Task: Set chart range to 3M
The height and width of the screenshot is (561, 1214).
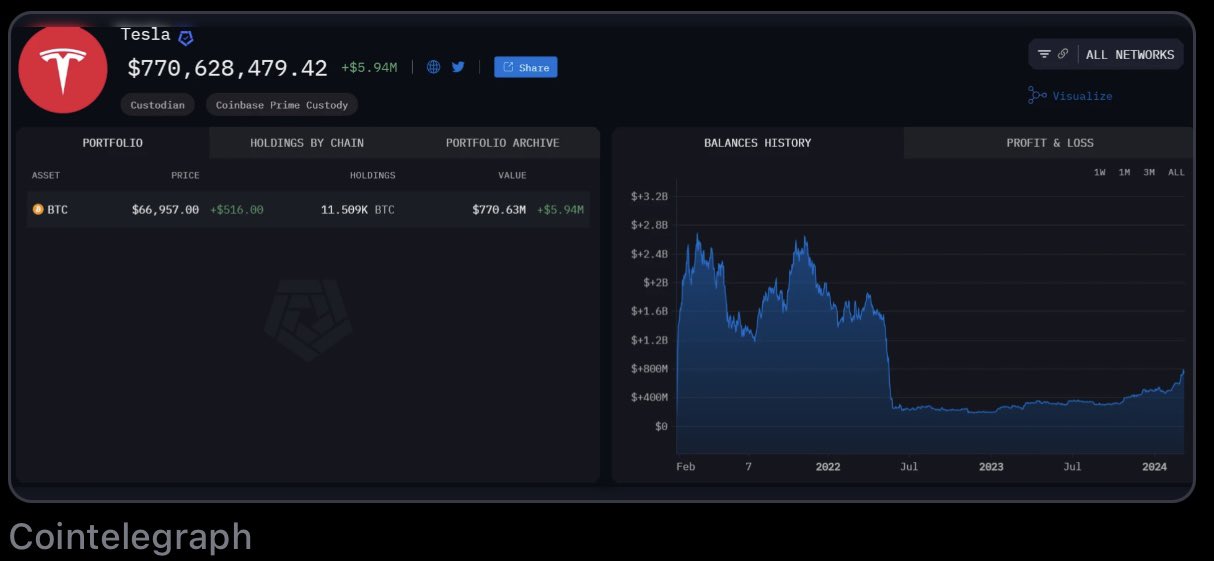Action: tap(1149, 172)
